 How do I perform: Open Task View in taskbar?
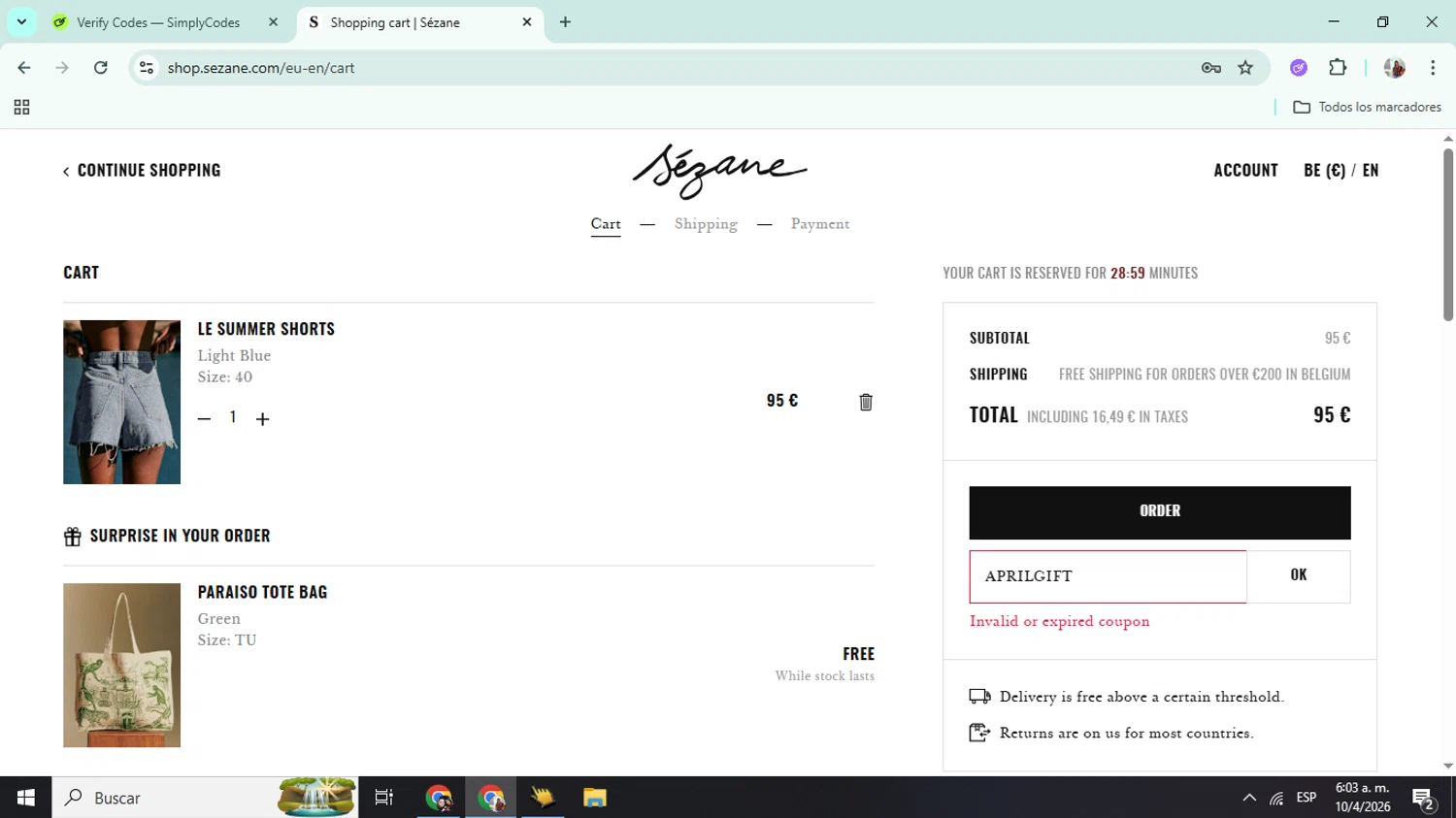pyautogui.click(x=384, y=798)
